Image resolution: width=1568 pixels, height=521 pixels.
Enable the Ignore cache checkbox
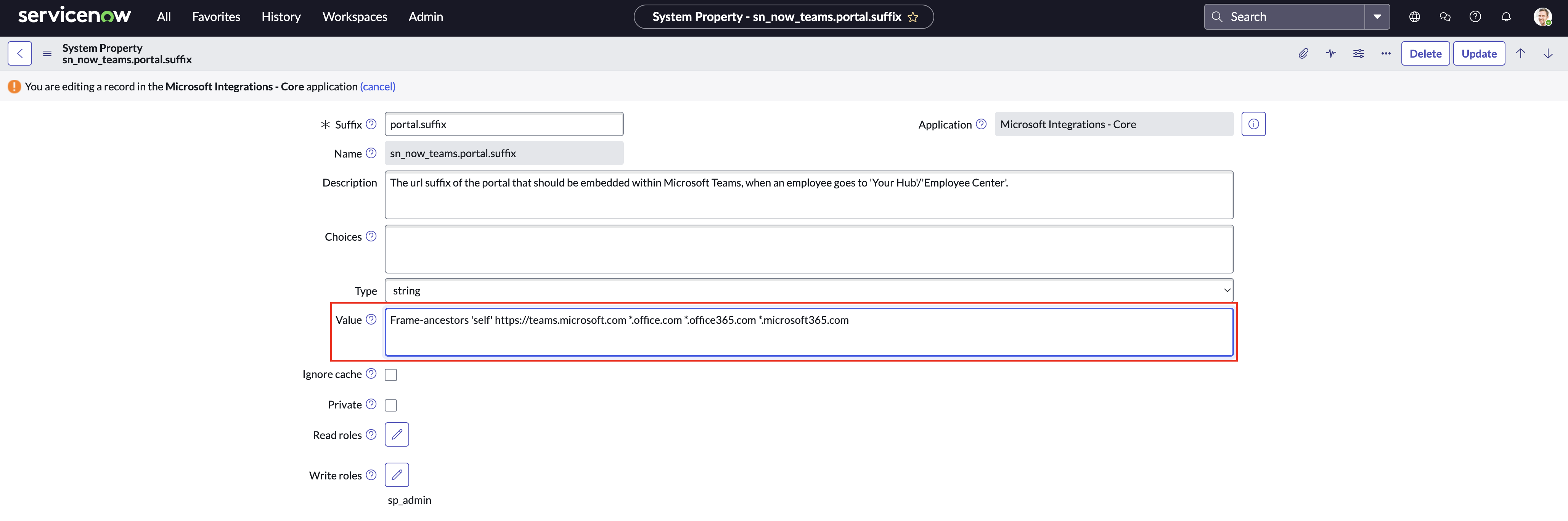click(x=391, y=375)
